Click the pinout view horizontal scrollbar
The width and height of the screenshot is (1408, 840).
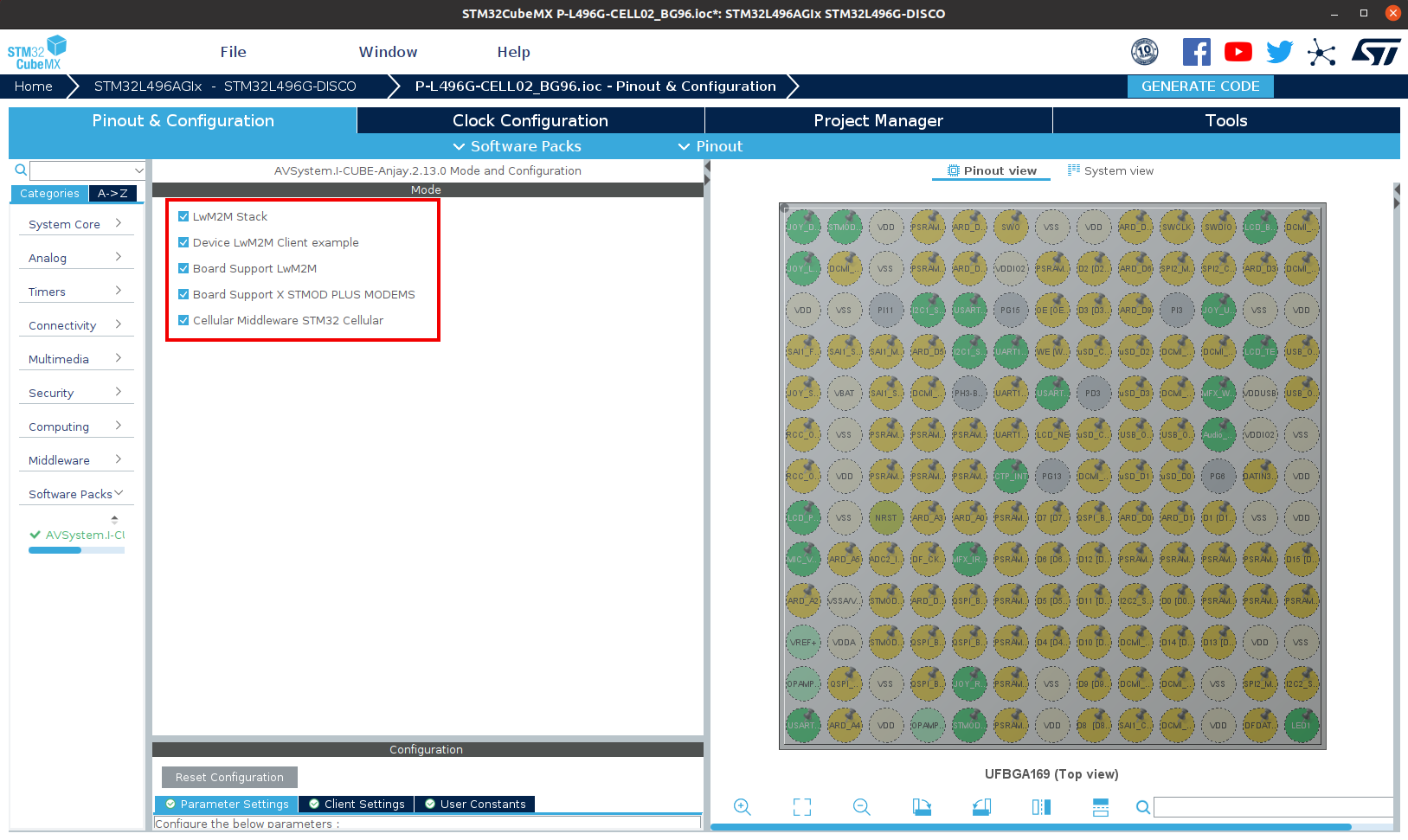1031,827
